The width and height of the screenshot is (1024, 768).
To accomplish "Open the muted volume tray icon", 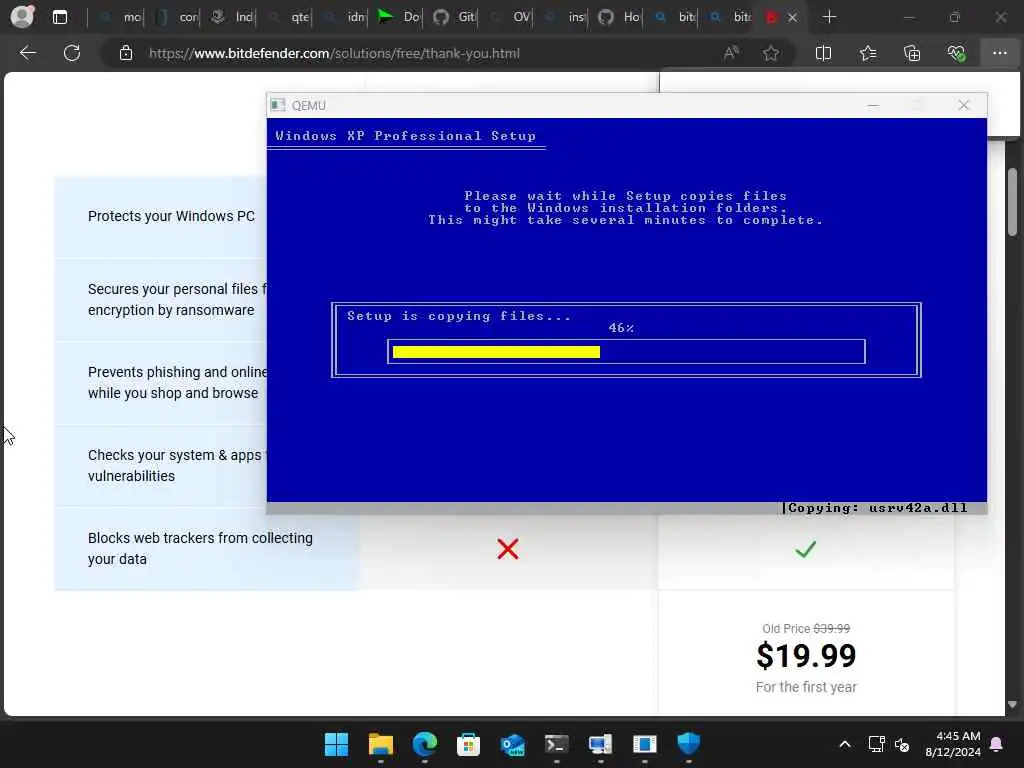I will click(x=902, y=744).
